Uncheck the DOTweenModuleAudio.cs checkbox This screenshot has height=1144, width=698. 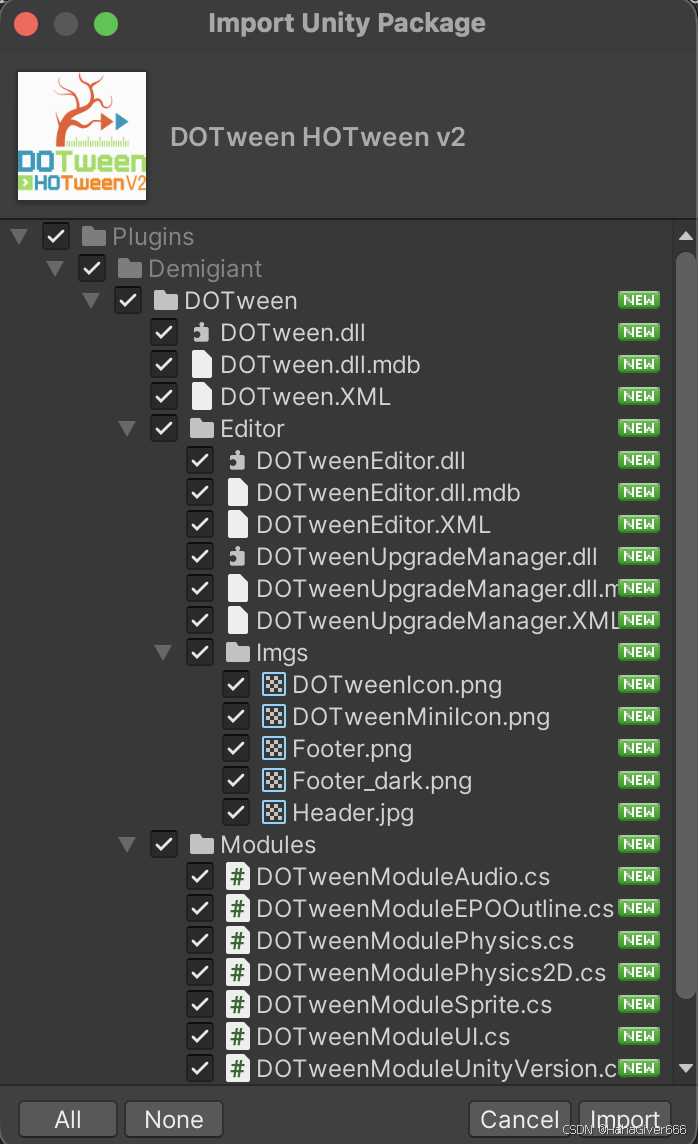pyautogui.click(x=200, y=876)
